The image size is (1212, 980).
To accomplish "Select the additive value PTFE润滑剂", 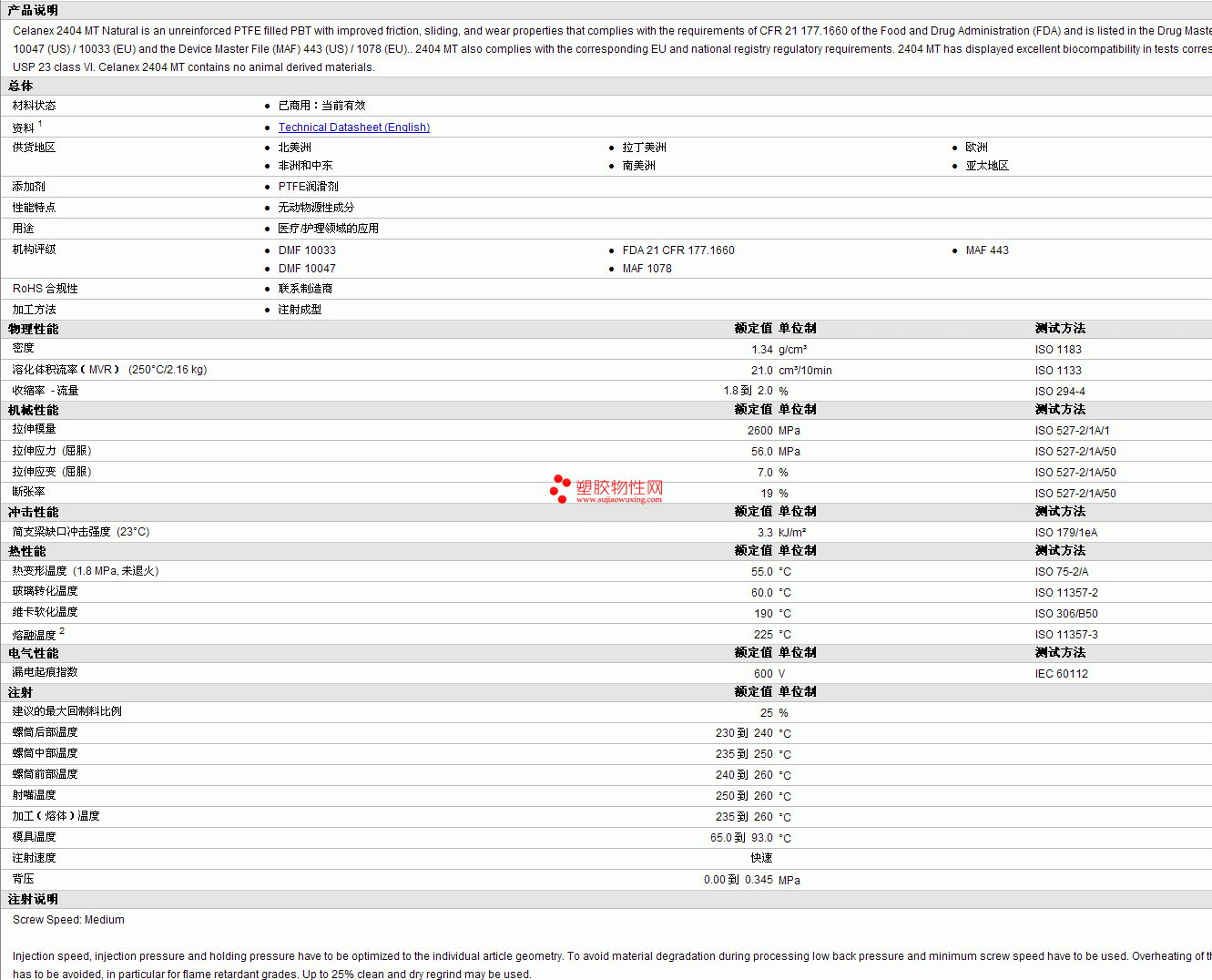I will click(x=309, y=187).
